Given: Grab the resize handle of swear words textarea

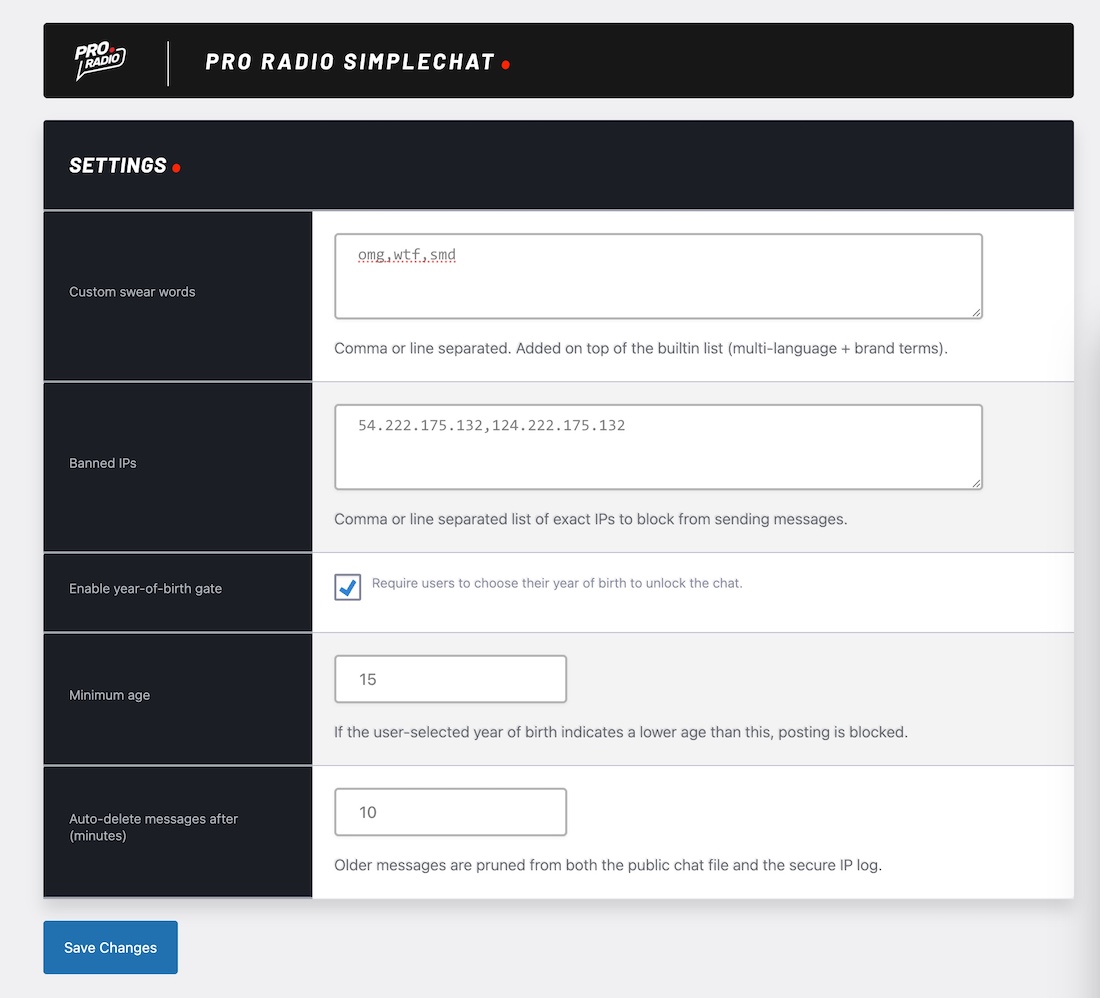Looking at the screenshot, I should pyautogui.click(x=975, y=312).
